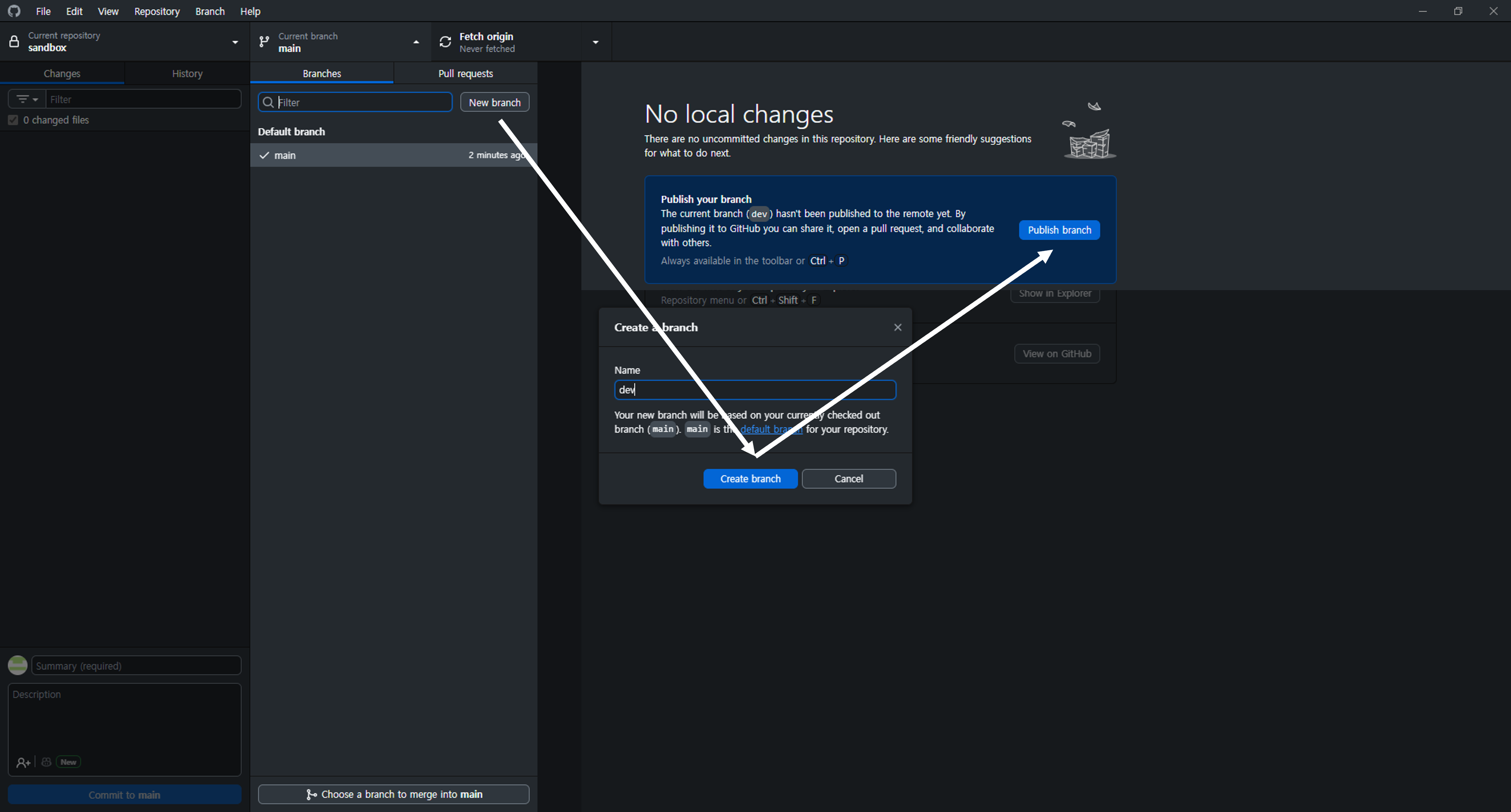Click the user avatar beside Summary
Viewport: 1511px width, 812px height.
pos(18,665)
